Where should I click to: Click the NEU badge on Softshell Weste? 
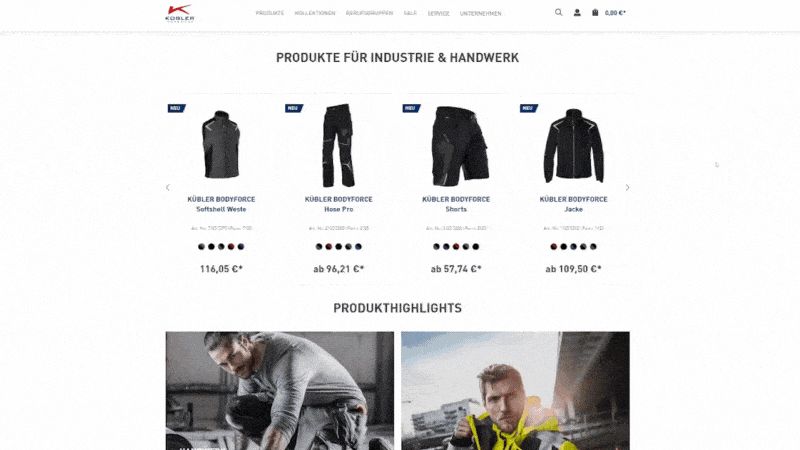click(x=176, y=108)
